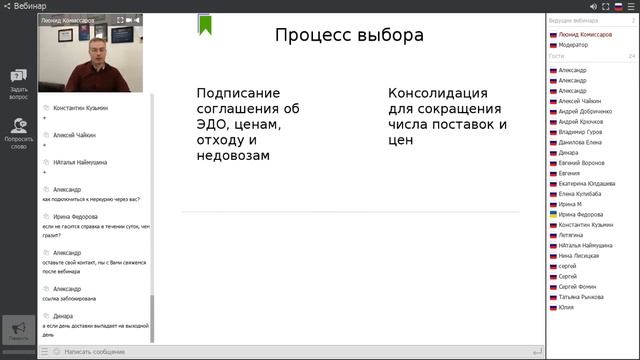Select Ирина М. in guest list
The height and width of the screenshot is (360, 640).
click(570, 204)
